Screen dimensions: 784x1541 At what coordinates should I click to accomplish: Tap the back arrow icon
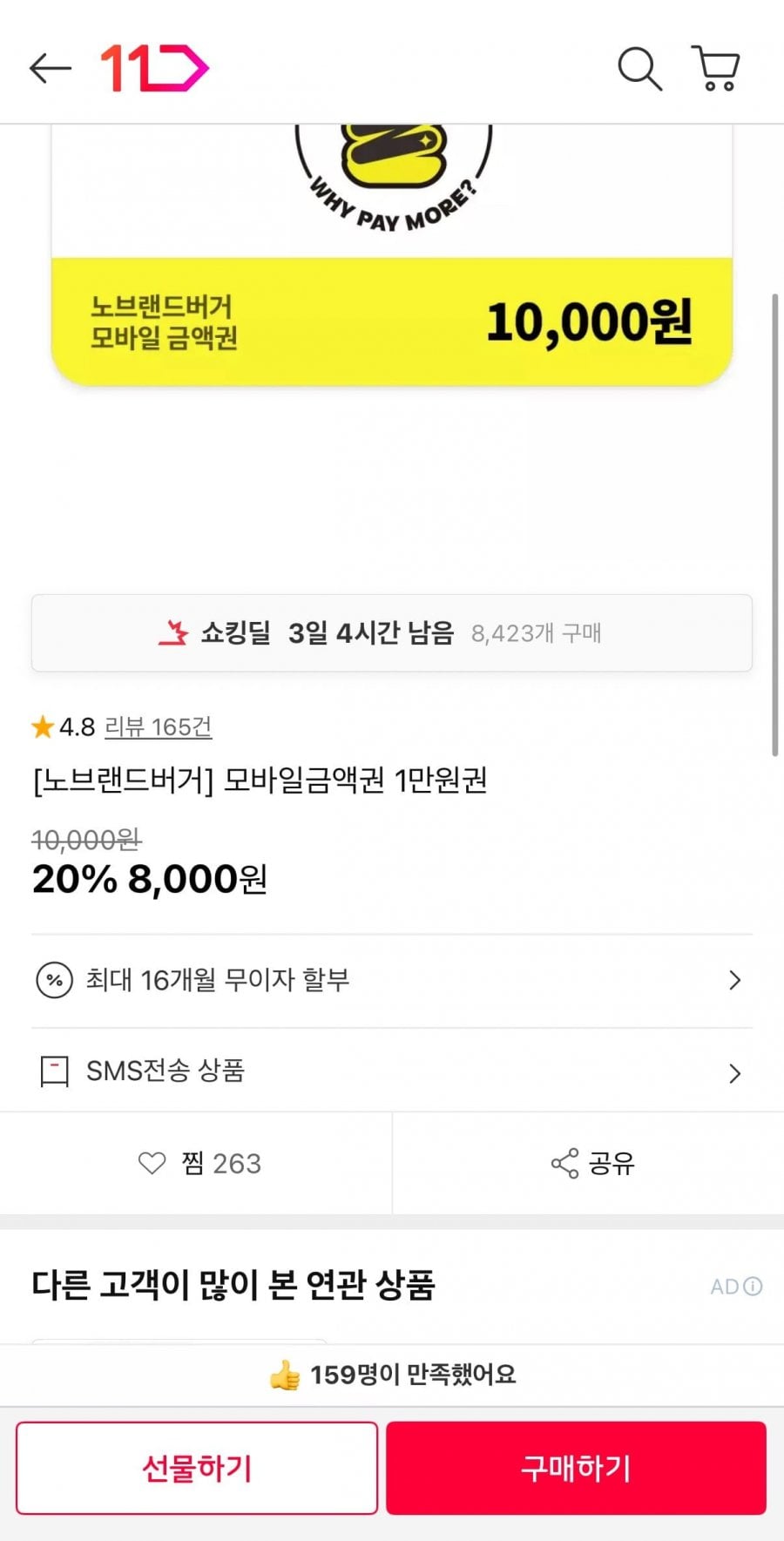point(50,68)
